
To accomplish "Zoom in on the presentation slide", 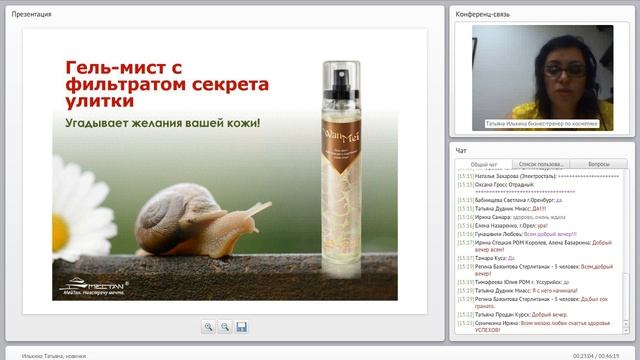I will coord(208,327).
